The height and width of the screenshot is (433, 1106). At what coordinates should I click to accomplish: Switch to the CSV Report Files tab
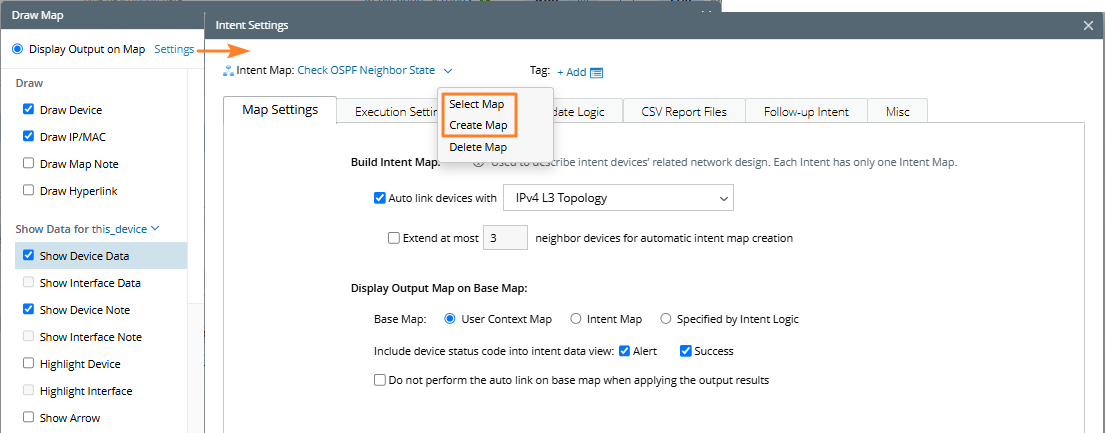(x=684, y=111)
